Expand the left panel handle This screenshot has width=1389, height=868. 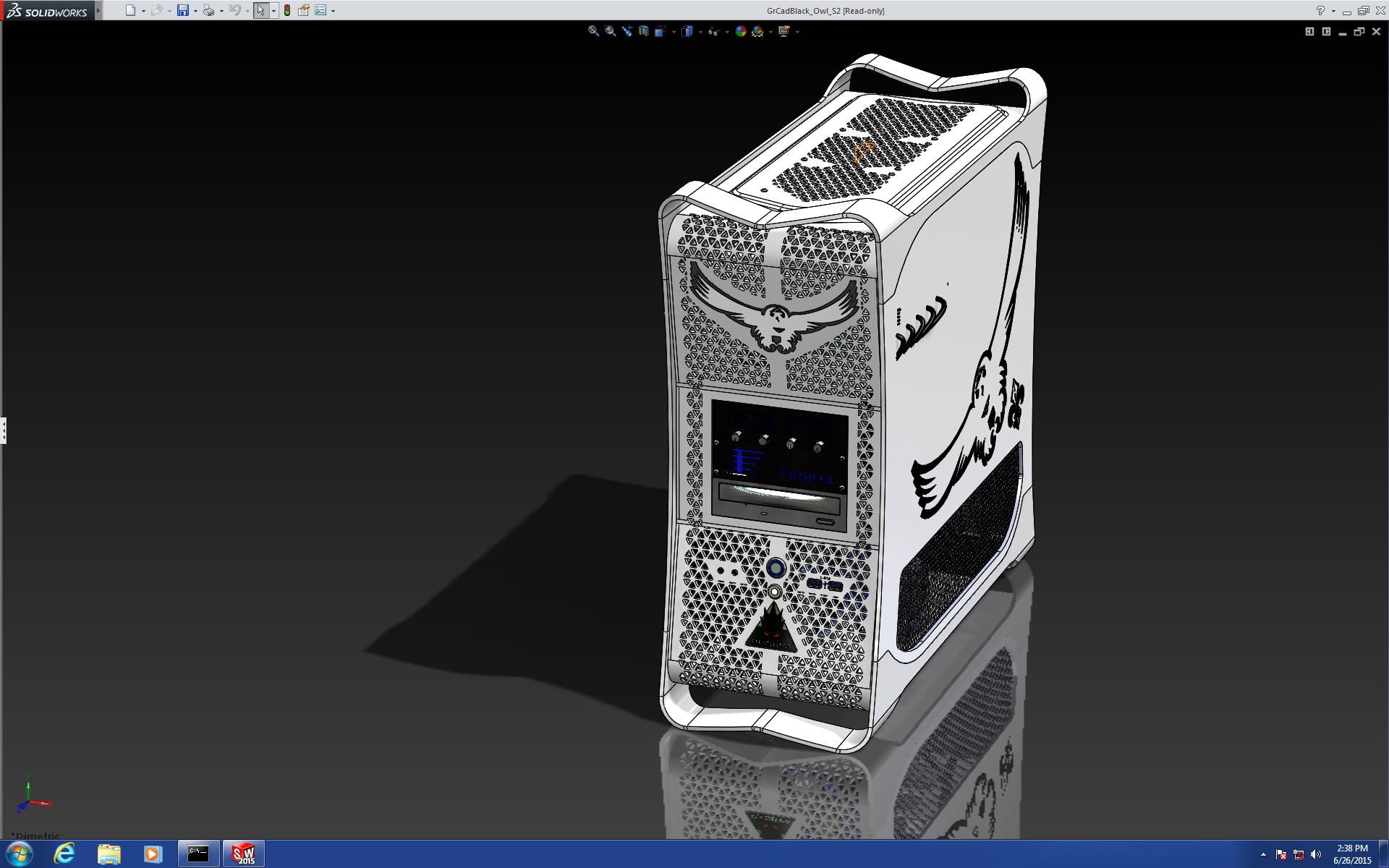click(x=4, y=430)
